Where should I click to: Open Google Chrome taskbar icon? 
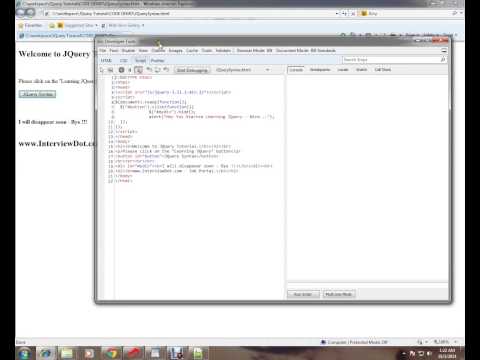[111, 353]
